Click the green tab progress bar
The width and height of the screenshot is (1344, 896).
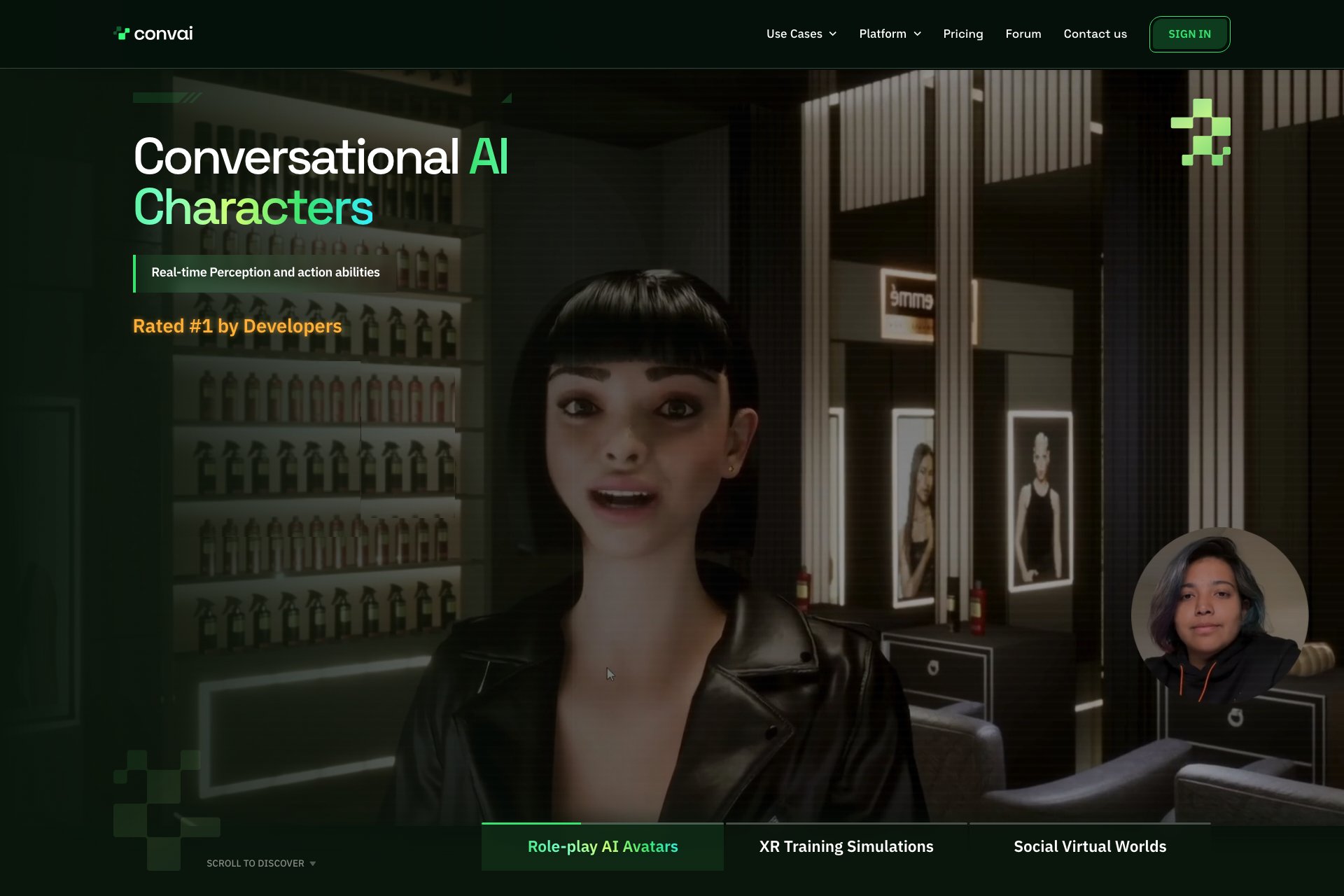click(531, 824)
